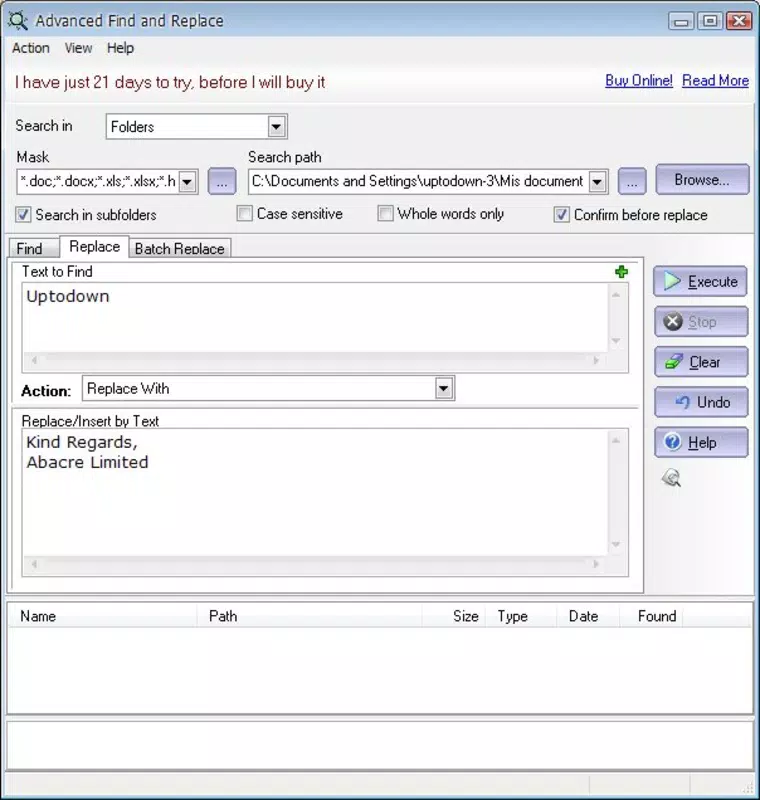The height and width of the screenshot is (800, 760).
Task: Maximize the Advanced Find and Replace window
Action: tap(710, 21)
